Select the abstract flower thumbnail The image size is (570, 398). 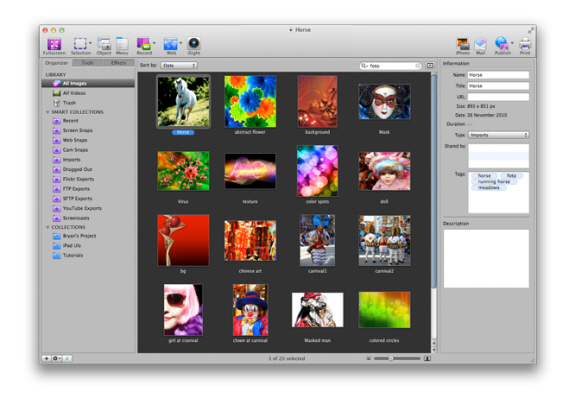click(250, 102)
